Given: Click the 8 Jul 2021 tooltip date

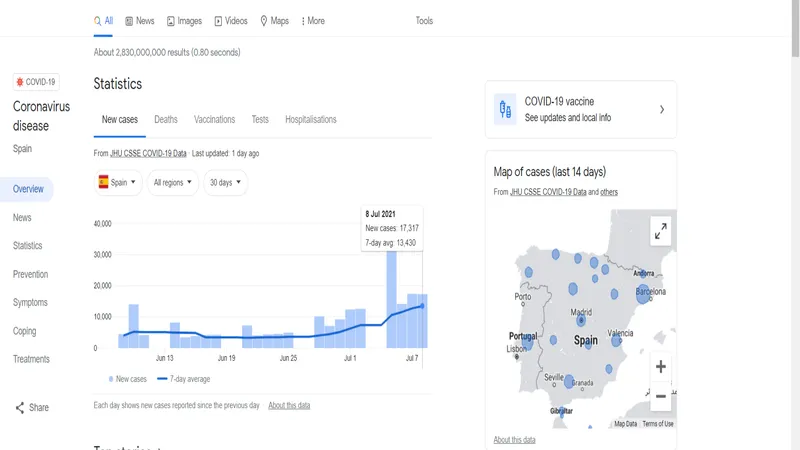Looking at the screenshot, I should tap(380, 214).
